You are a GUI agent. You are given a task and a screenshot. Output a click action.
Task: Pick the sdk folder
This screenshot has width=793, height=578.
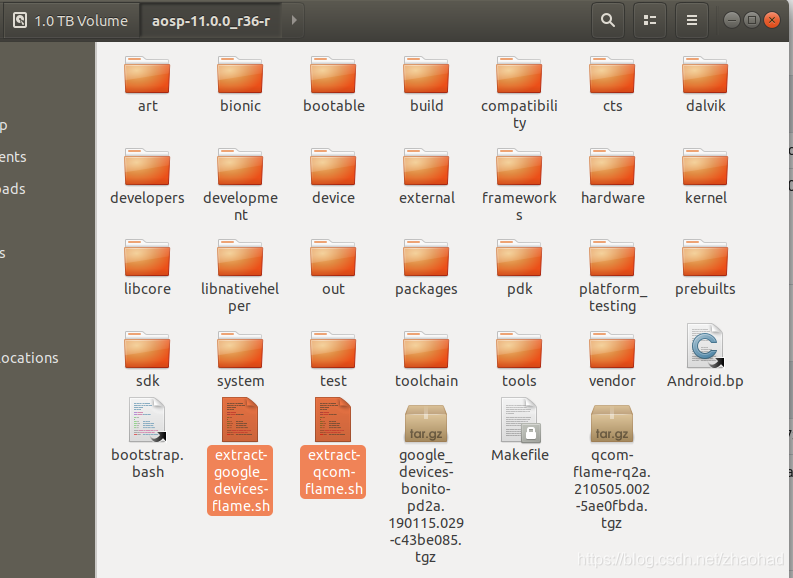(x=147, y=350)
